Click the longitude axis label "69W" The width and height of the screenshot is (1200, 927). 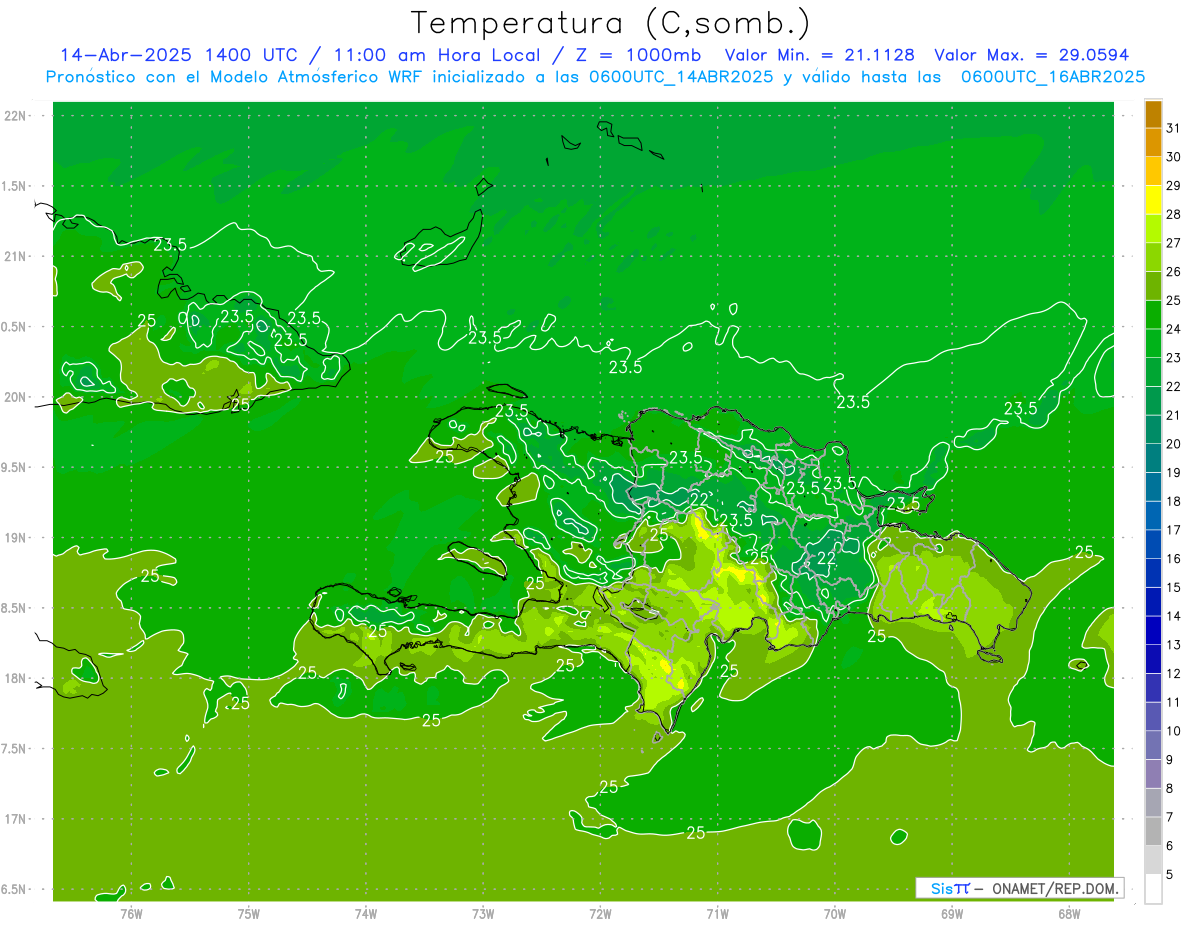coord(952,913)
